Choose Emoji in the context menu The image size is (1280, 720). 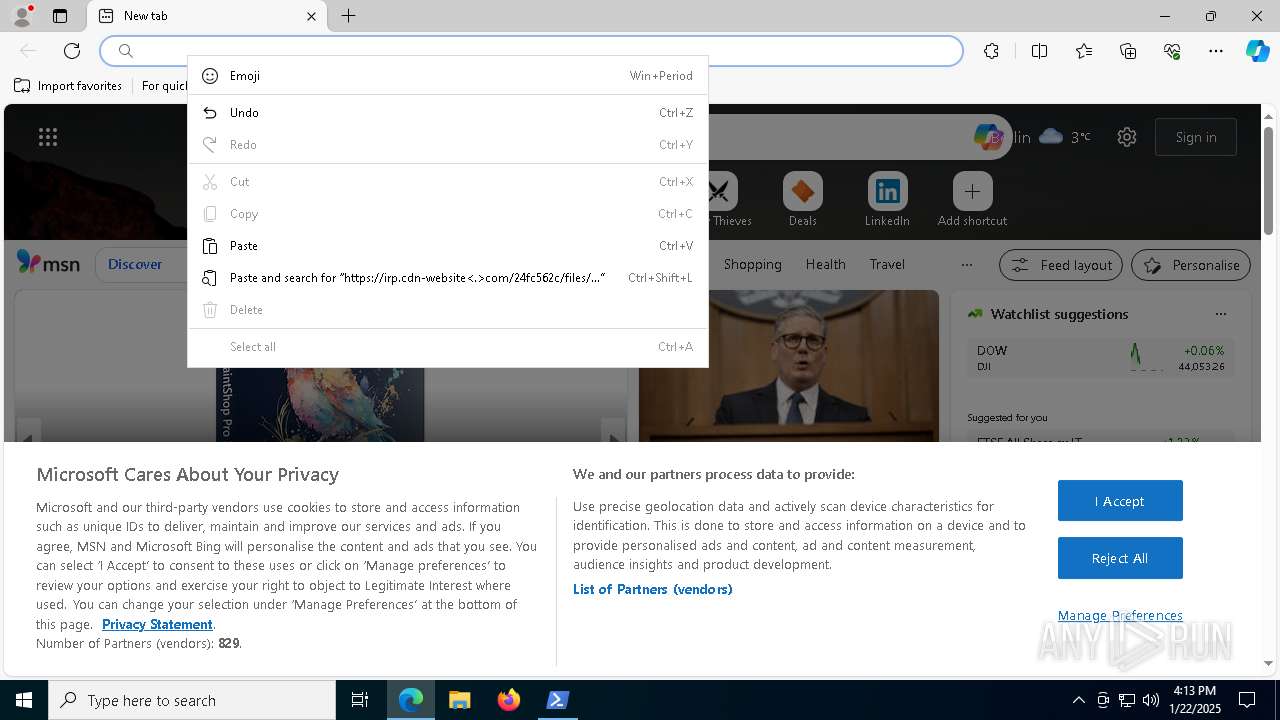[448, 76]
